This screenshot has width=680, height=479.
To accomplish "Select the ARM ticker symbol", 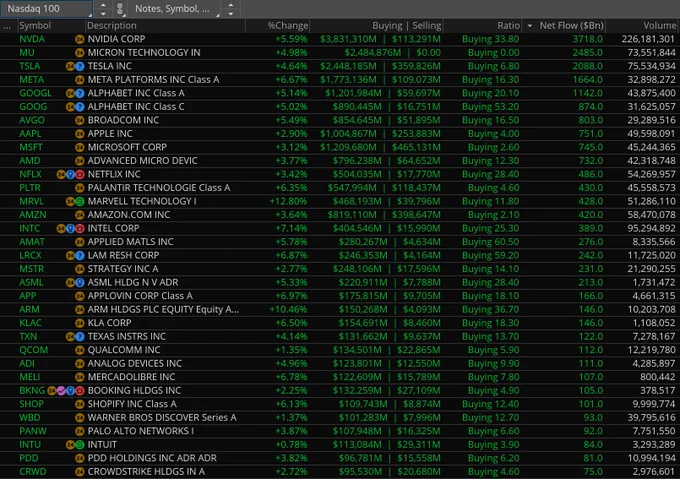I will click(x=29, y=309).
